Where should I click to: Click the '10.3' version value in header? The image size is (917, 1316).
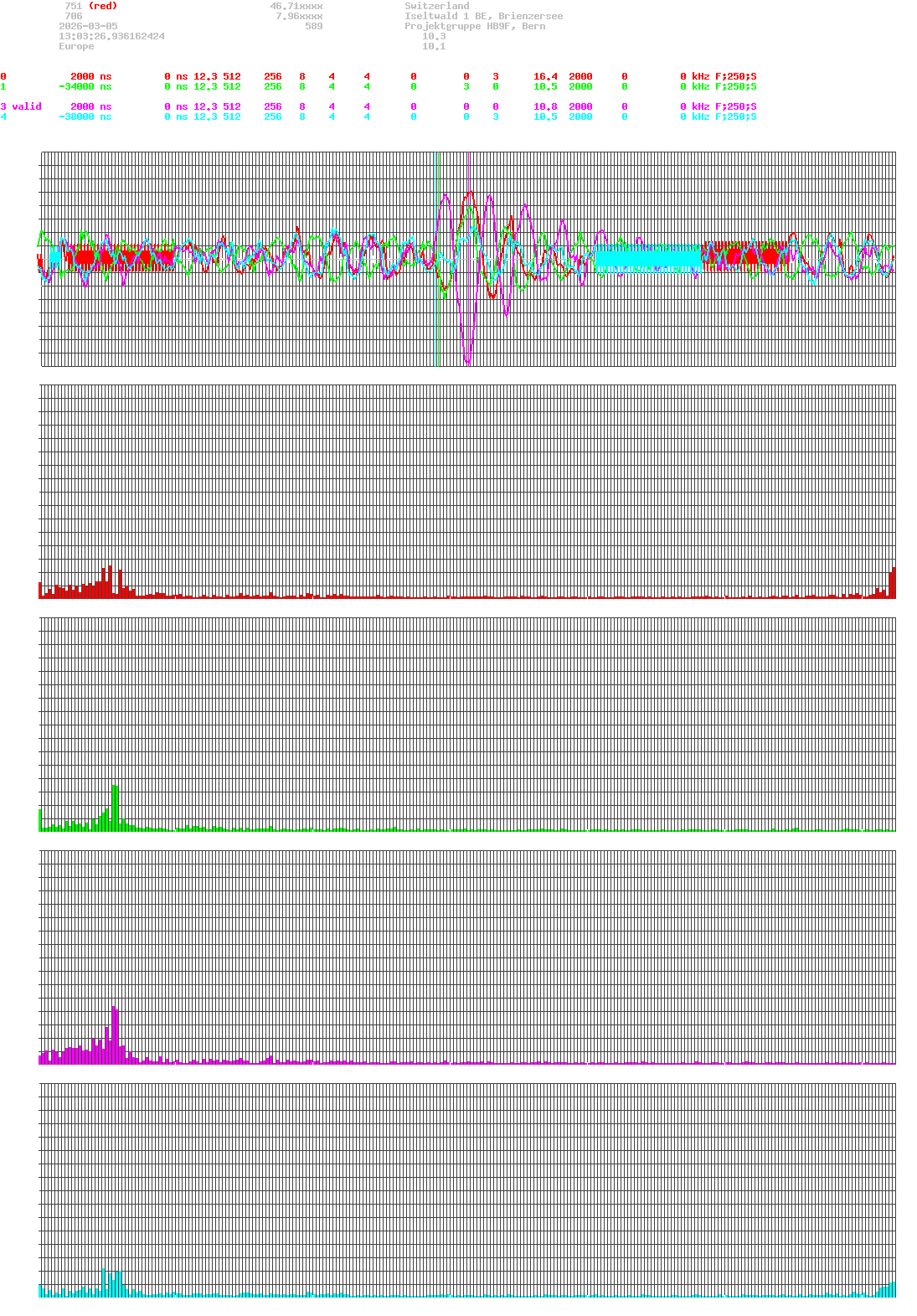[x=434, y=36]
